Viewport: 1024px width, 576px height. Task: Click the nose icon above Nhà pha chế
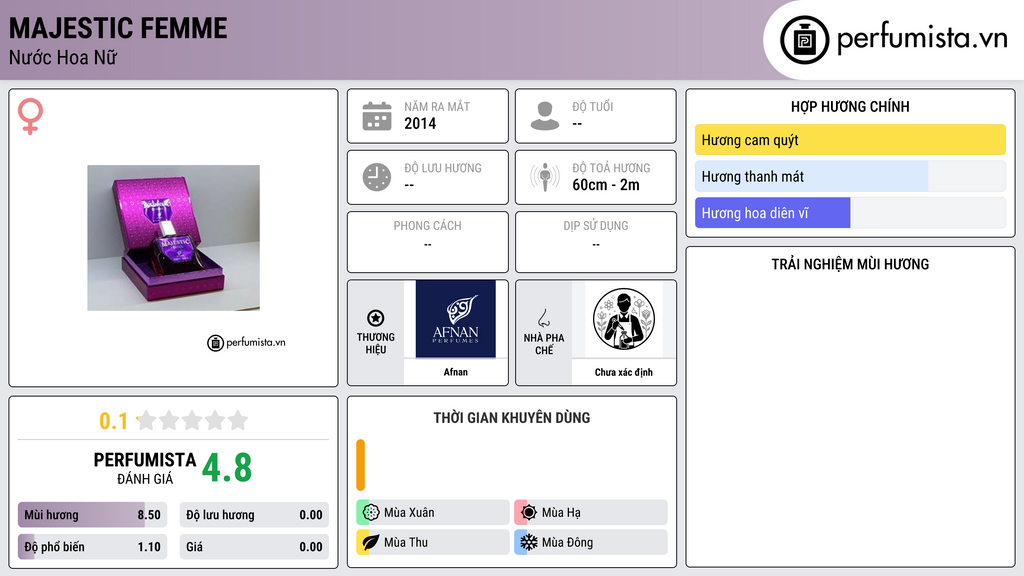tap(543, 318)
